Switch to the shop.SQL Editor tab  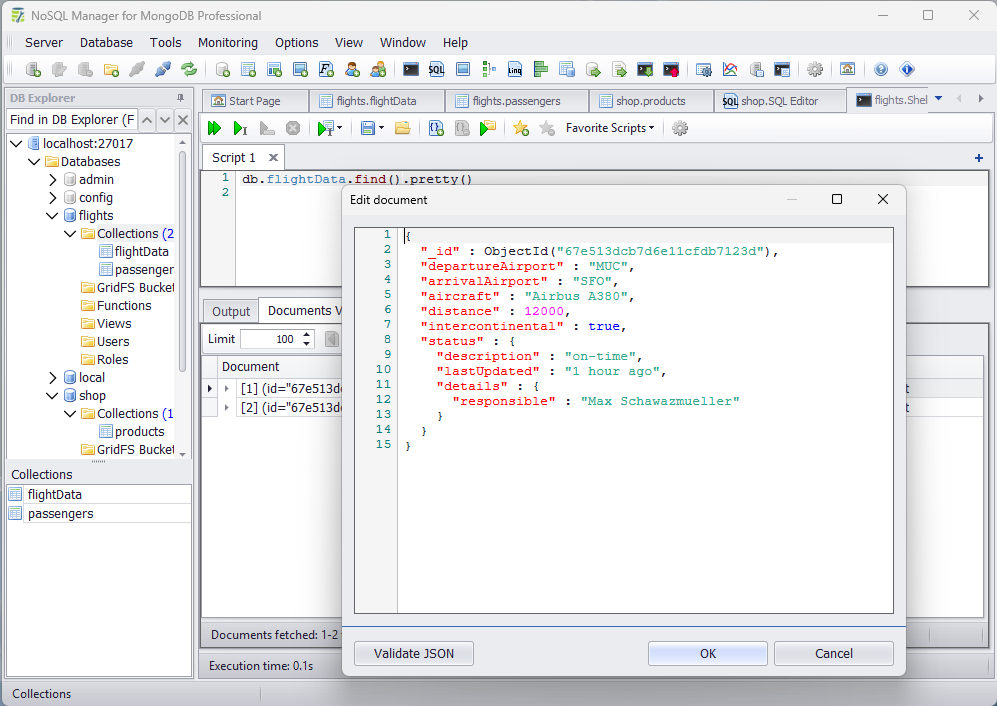780,101
